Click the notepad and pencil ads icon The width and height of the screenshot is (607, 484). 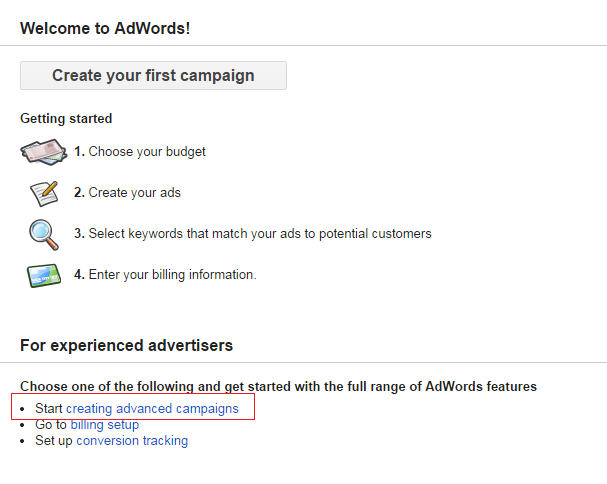(44, 193)
